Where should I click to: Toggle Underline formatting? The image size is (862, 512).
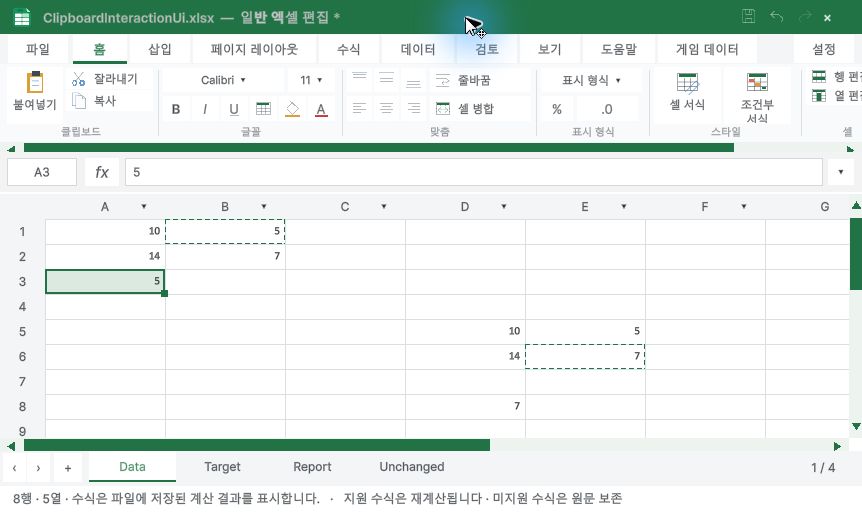tap(234, 109)
